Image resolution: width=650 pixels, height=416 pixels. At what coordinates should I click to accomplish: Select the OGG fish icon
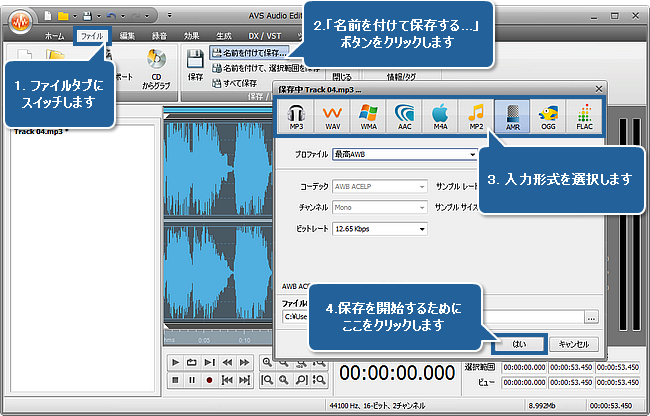click(549, 119)
